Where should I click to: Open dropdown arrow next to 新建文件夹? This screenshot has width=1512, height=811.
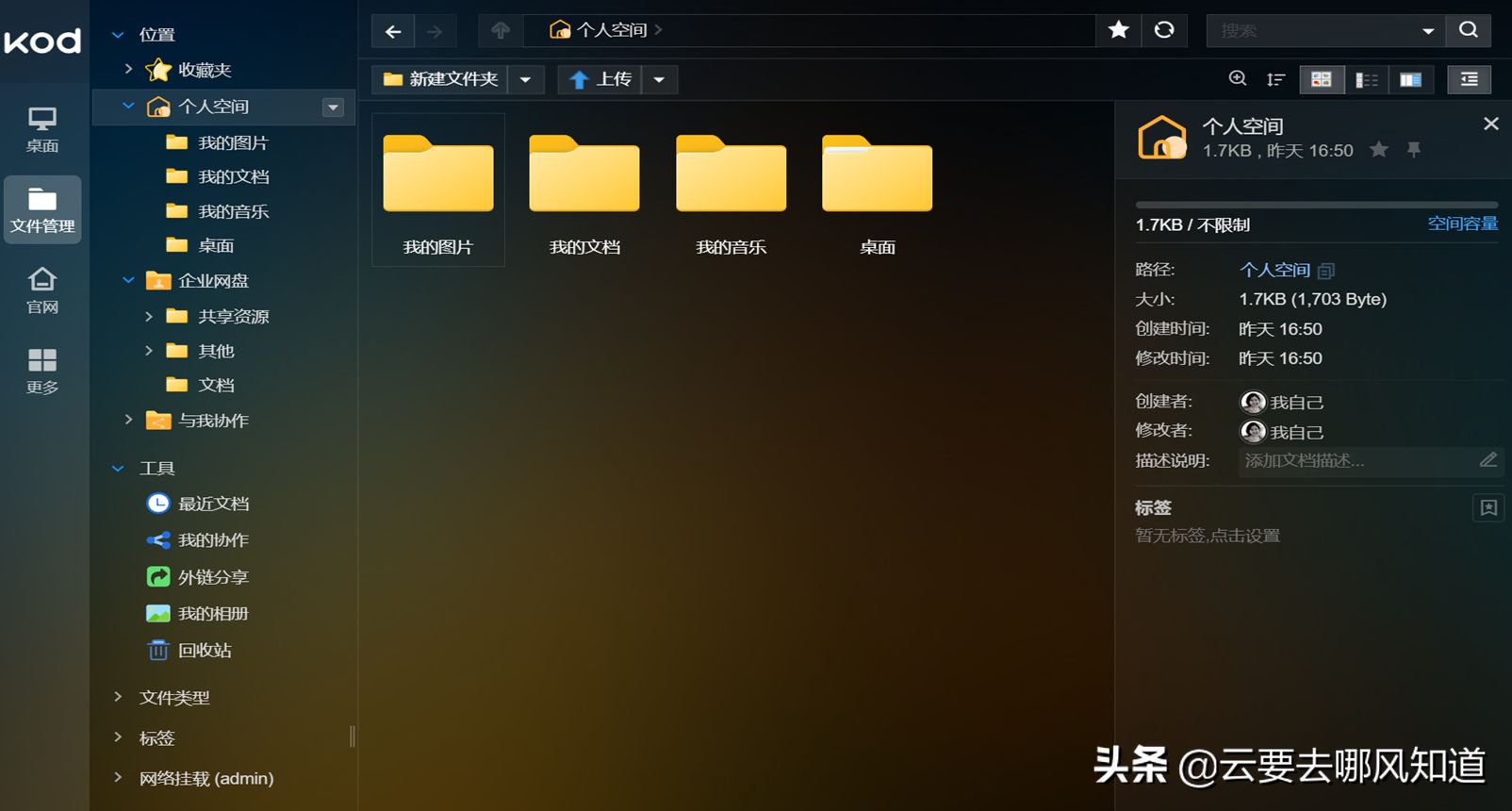point(526,79)
